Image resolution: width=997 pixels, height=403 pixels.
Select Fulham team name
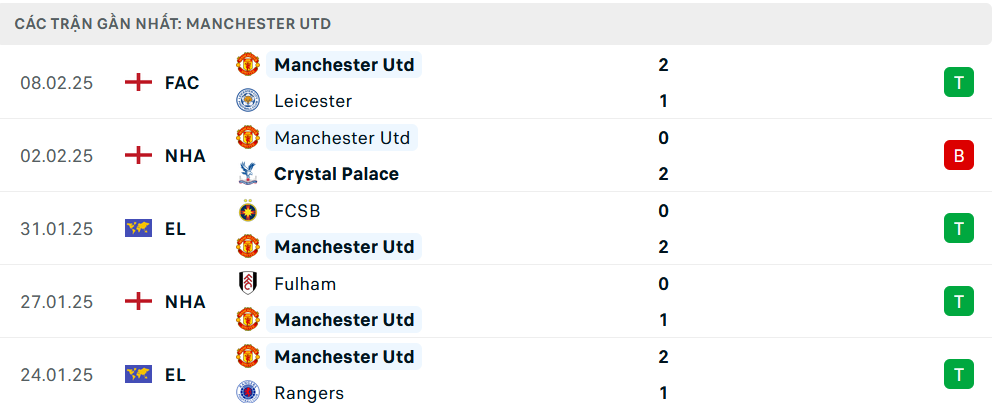coord(305,284)
